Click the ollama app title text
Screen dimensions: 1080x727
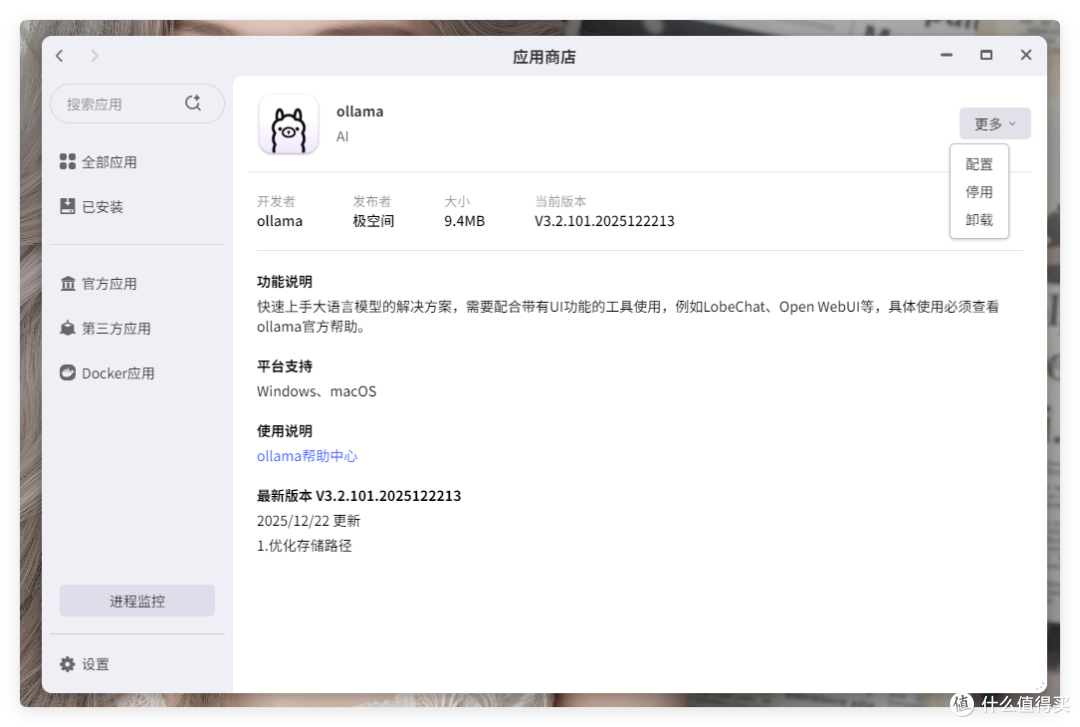point(360,112)
